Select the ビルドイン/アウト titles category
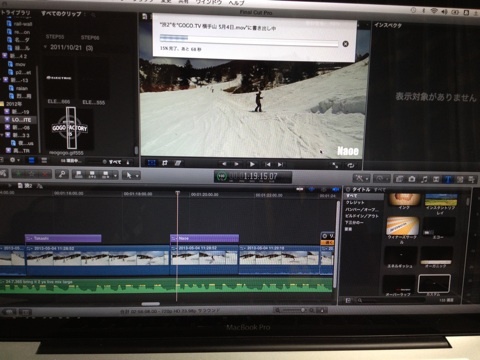Viewport: 480px width, 360px height. click(x=362, y=216)
